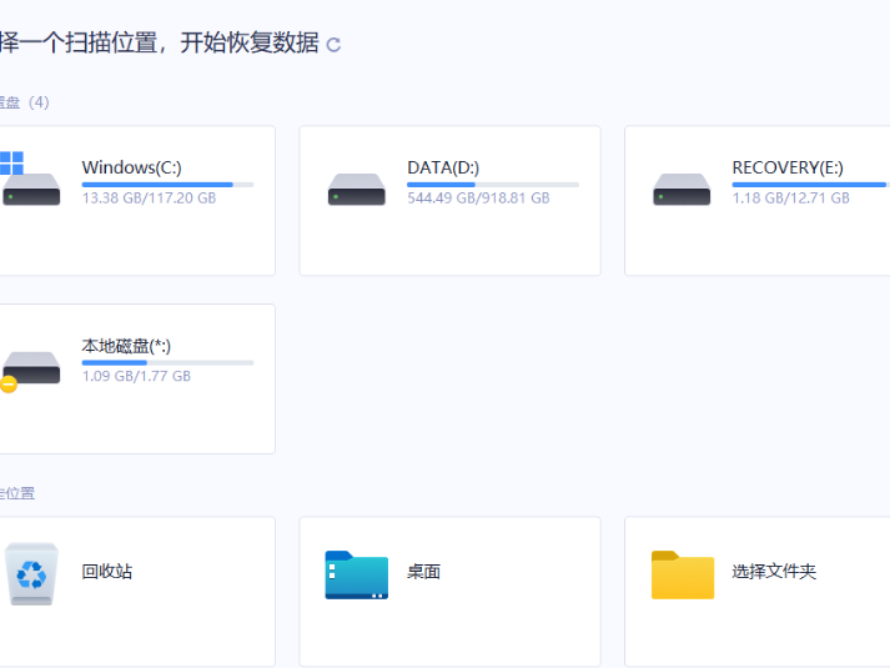Select the DATA(D:) drive icon
Image resolution: width=890 pixels, height=668 pixels.
point(356,189)
